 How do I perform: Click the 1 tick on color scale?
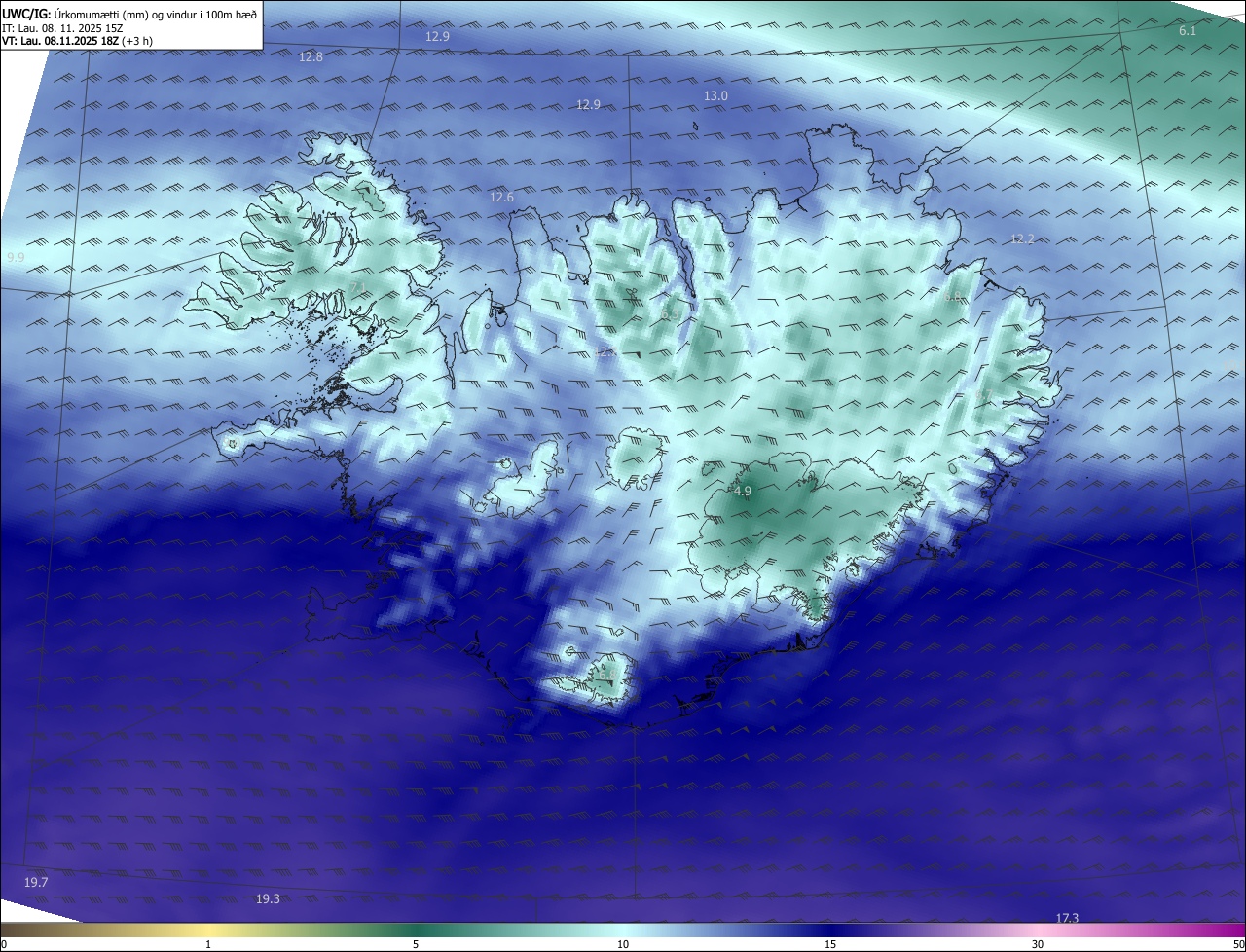[x=208, y=944]
